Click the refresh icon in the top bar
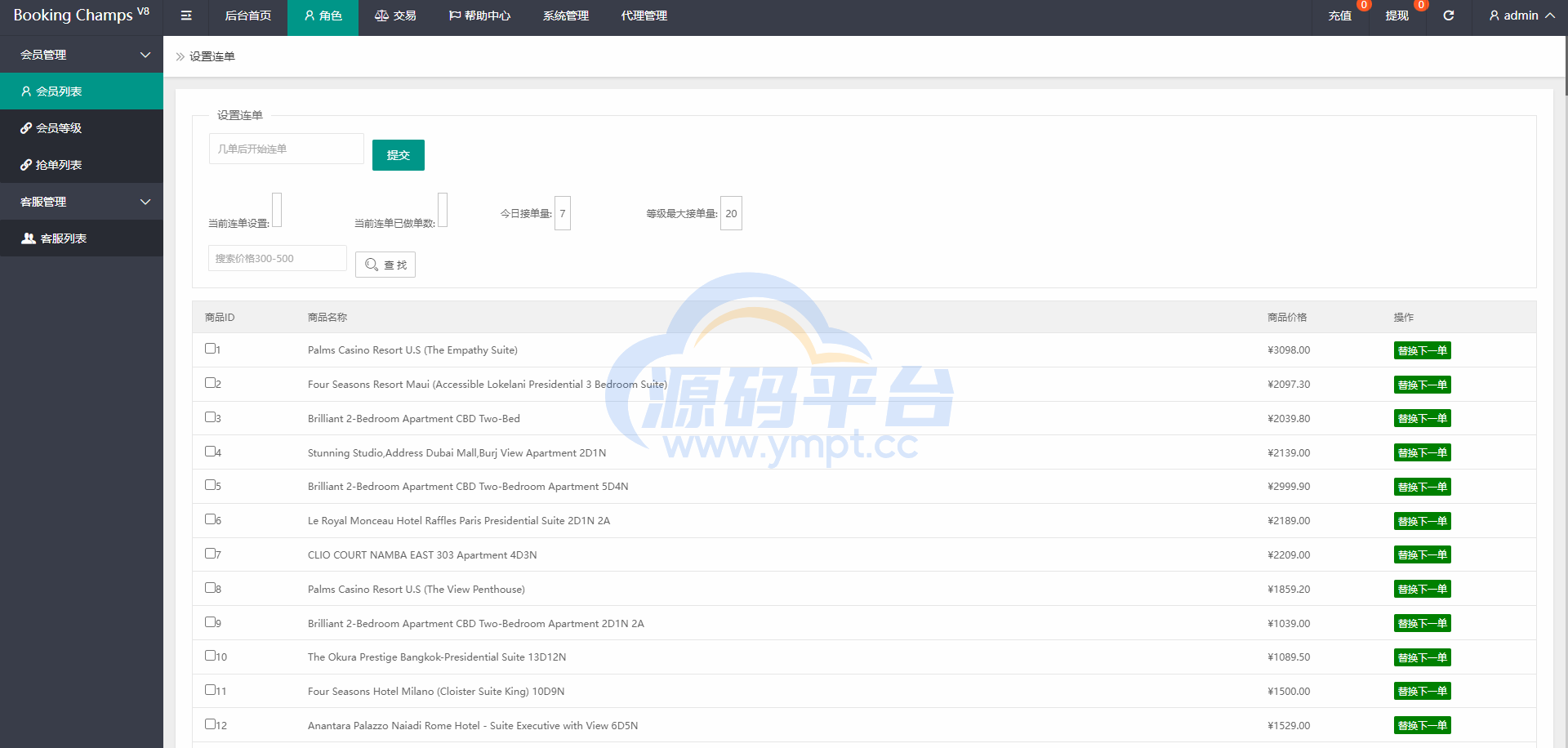Viewport: 1568px width, 748px height. click(x=1449, y=16)
